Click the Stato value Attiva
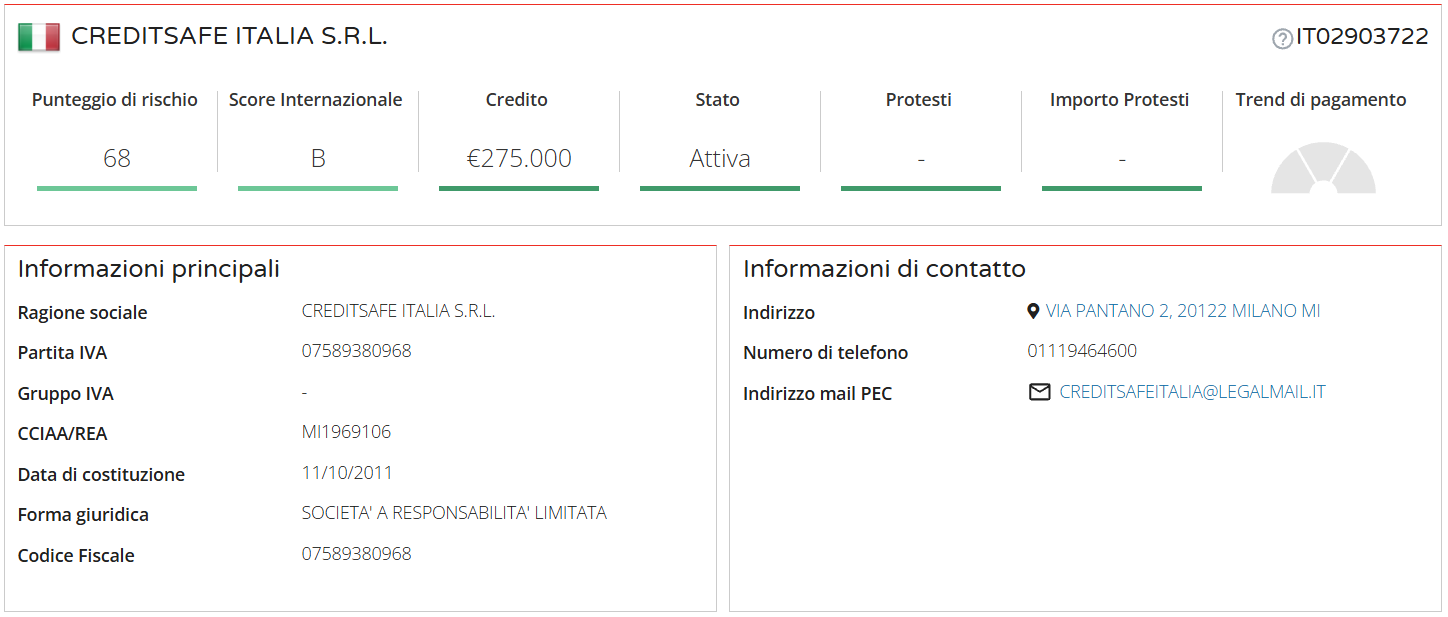The width and height of the screenshot is (1448, 617). 720,158
